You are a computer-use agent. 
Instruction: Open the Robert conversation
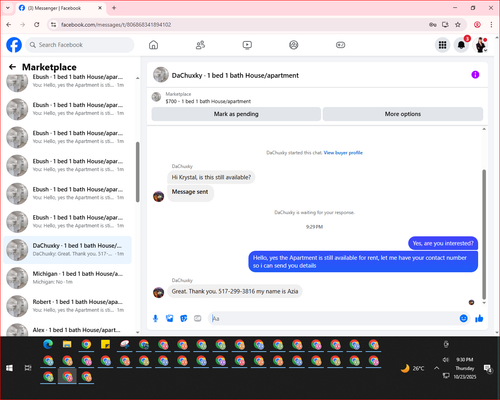point(68,306)
